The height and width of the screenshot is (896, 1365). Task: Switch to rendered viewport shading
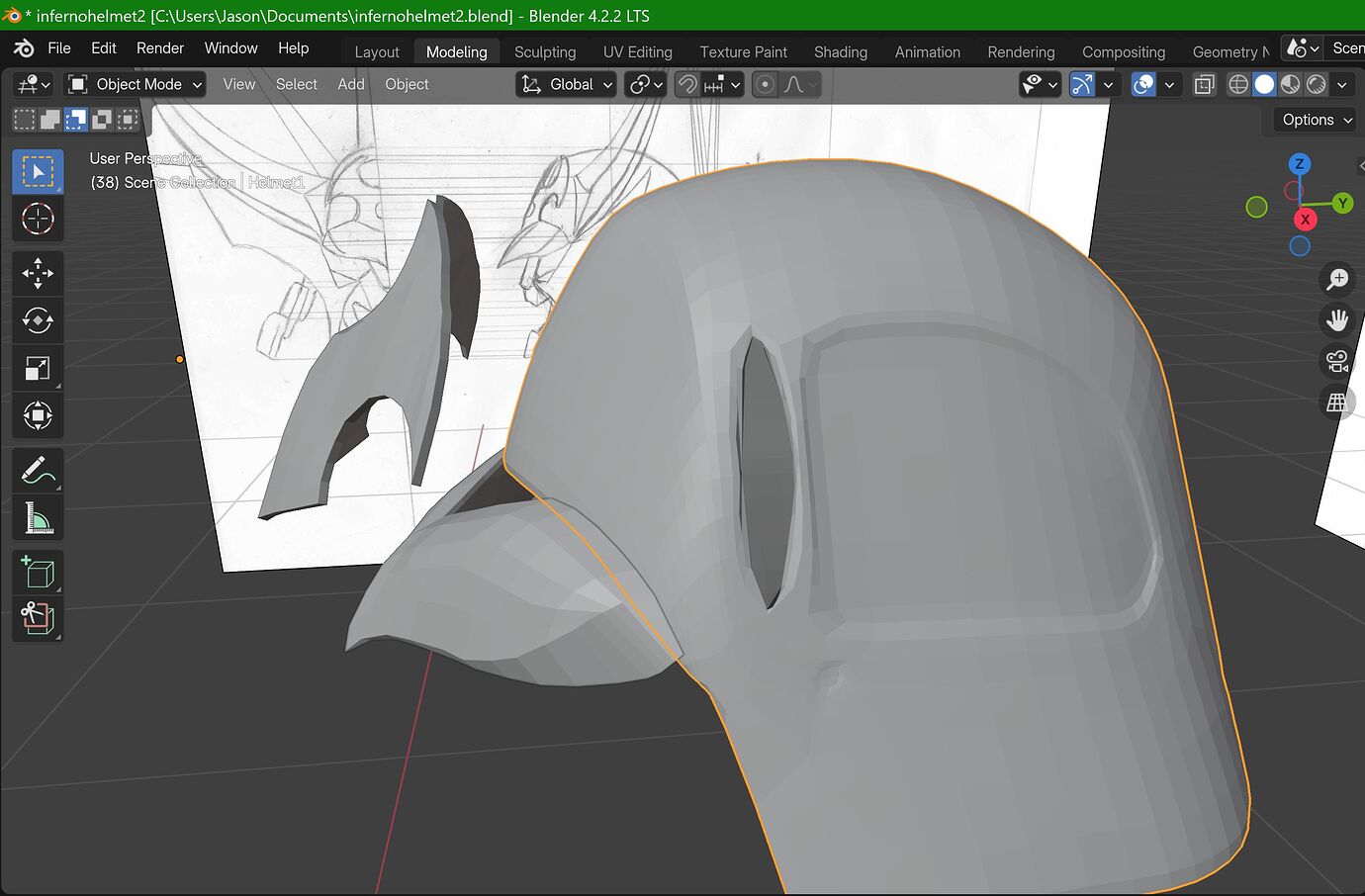1316,85
